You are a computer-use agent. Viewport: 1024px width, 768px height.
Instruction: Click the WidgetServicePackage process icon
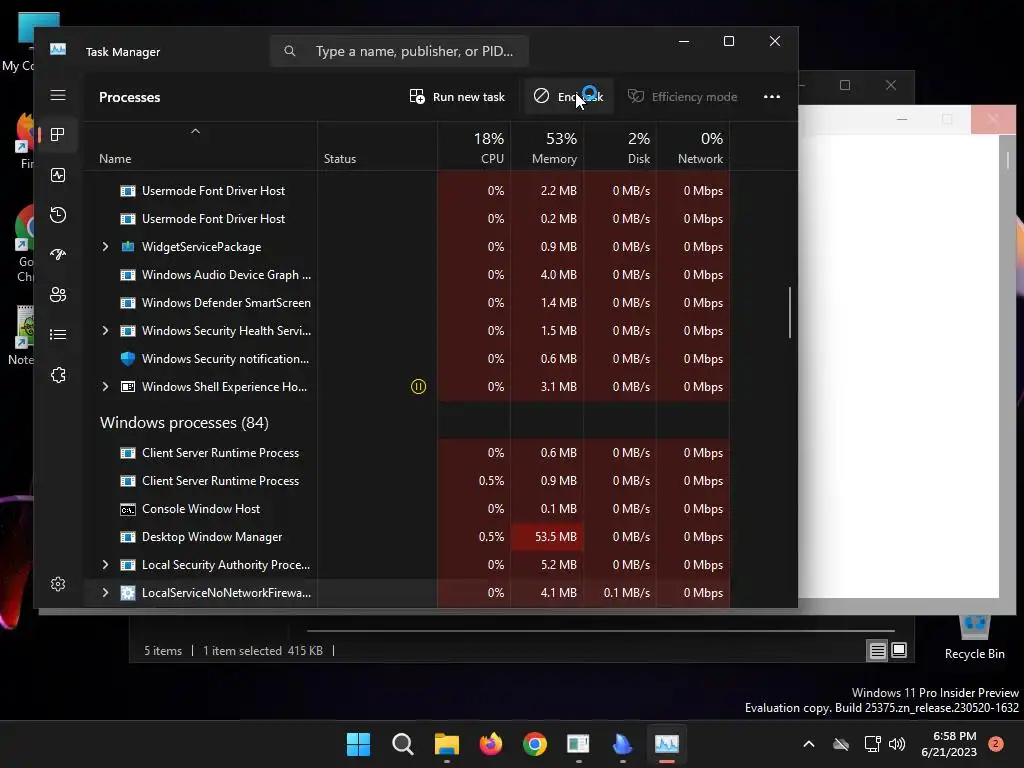(x=128, y=247)
